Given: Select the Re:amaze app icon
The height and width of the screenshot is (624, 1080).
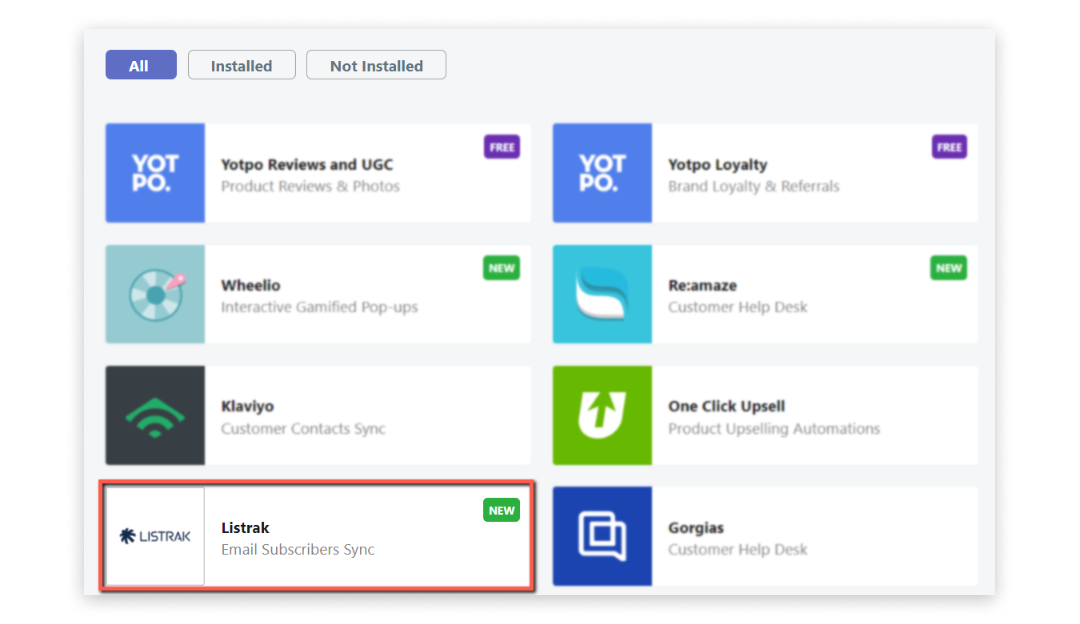Looking at the screenshot, I should (x=602, y=294).
